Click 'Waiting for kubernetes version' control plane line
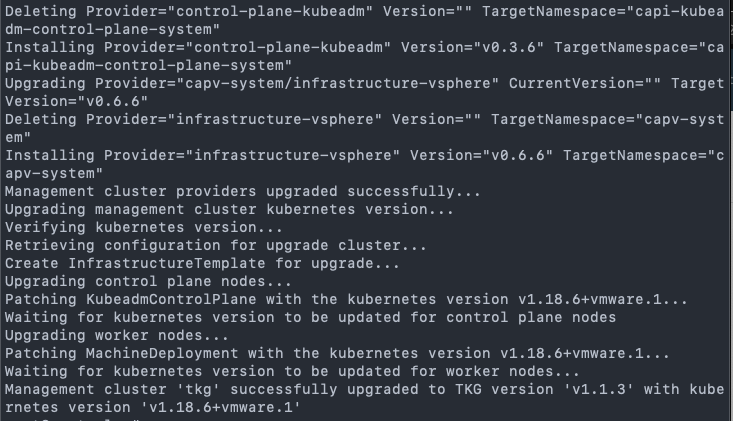The image size is (733, 421). [310, 317]
